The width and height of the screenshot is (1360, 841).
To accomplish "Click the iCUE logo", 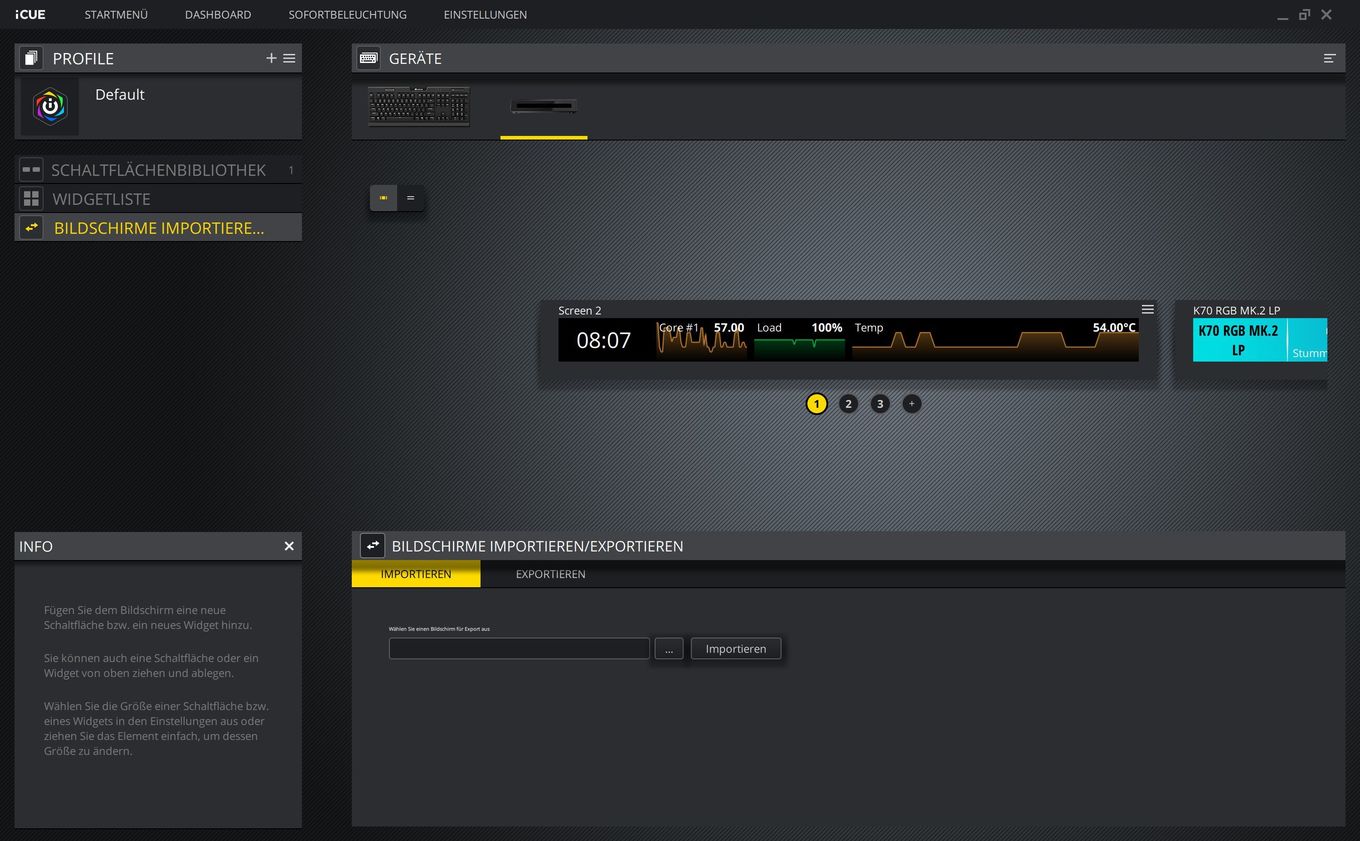I will (30, 14).
